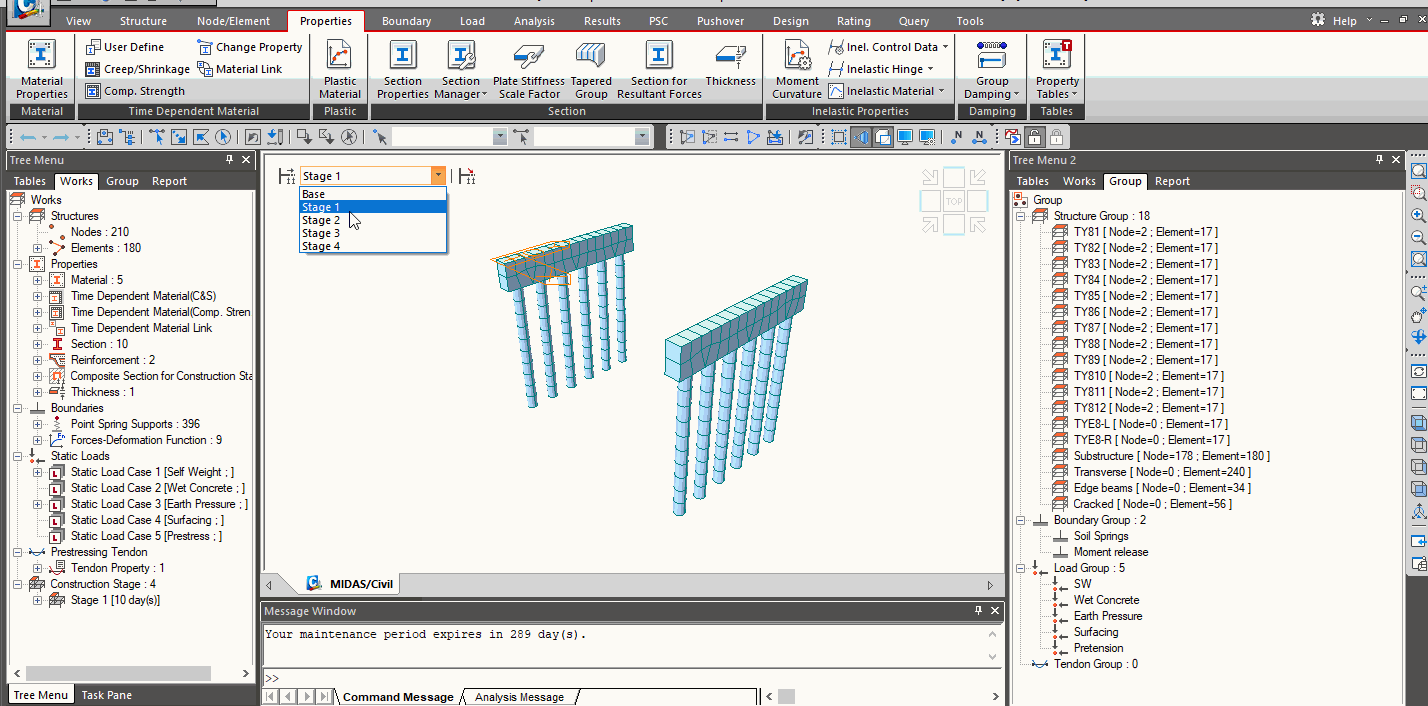
Task: Switch to the Analysis Message tab
Action: pyautogui.click(x=519, y=698)
